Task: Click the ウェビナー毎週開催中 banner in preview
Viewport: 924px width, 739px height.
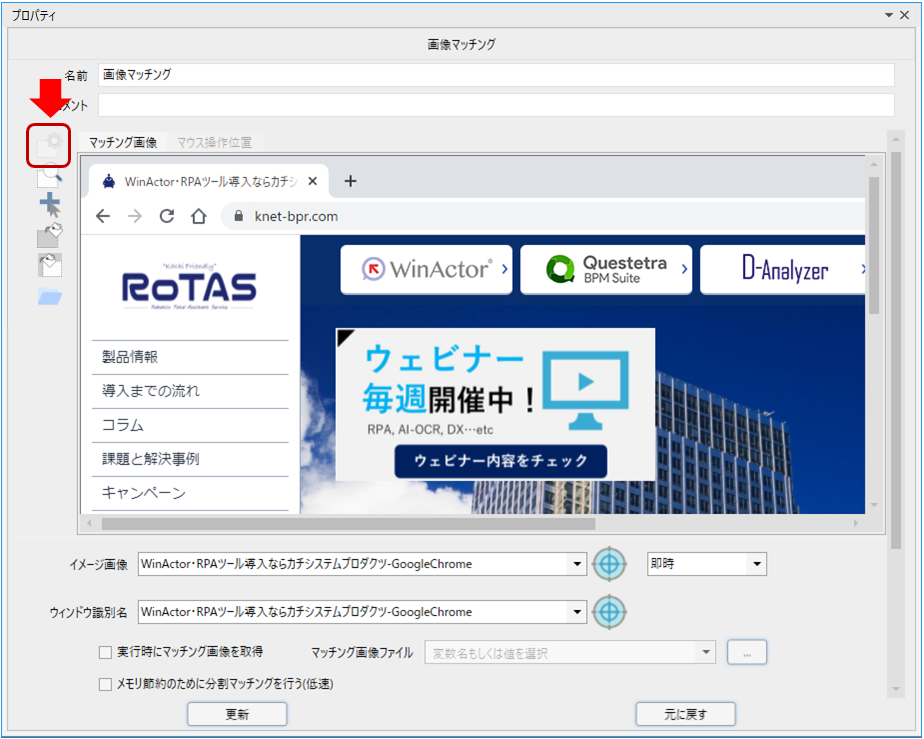Action: coord(495,404)
